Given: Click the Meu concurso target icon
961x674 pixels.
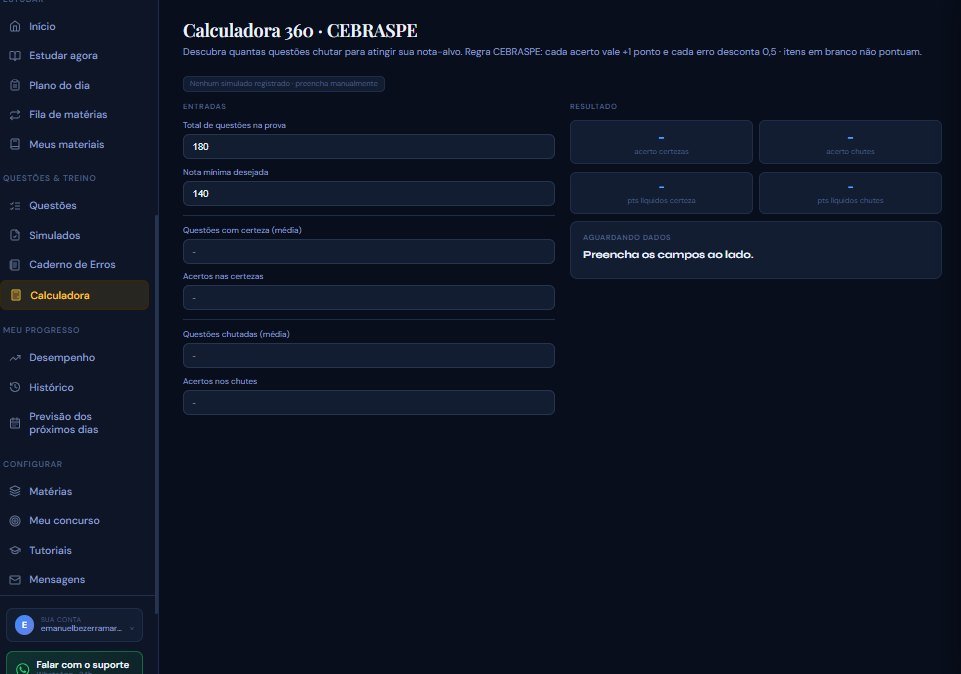Looking at the screenshot, I should pos(15,521).
